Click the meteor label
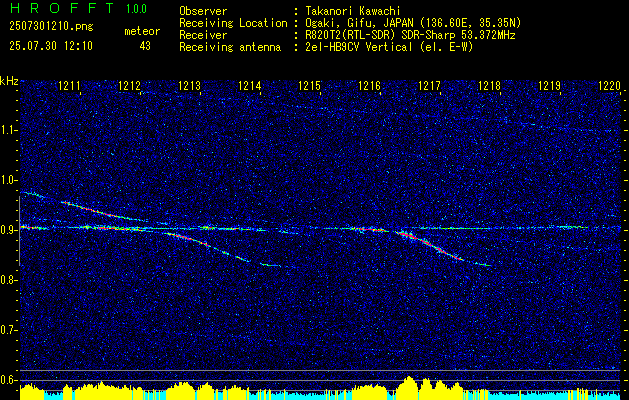Viewport: 629px width, 400px height. [x=142, y=31]
